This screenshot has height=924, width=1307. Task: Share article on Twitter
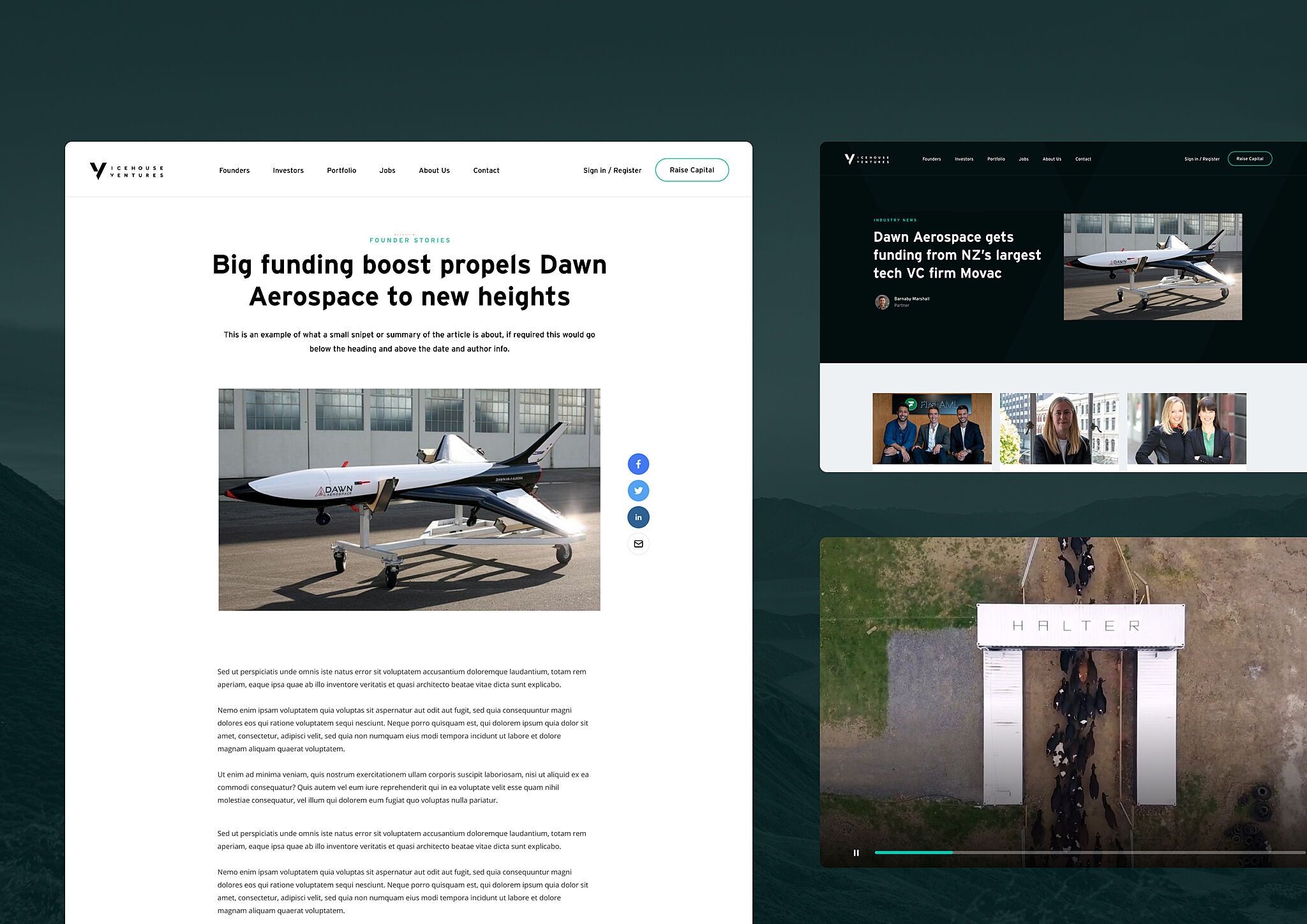(x=638, y=491)
